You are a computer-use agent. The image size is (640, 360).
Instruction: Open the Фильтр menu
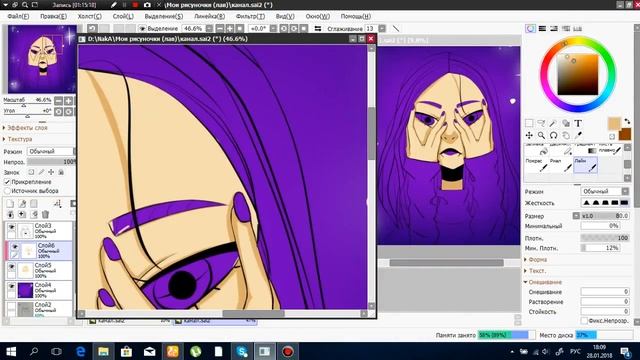[x=250, y=16]
